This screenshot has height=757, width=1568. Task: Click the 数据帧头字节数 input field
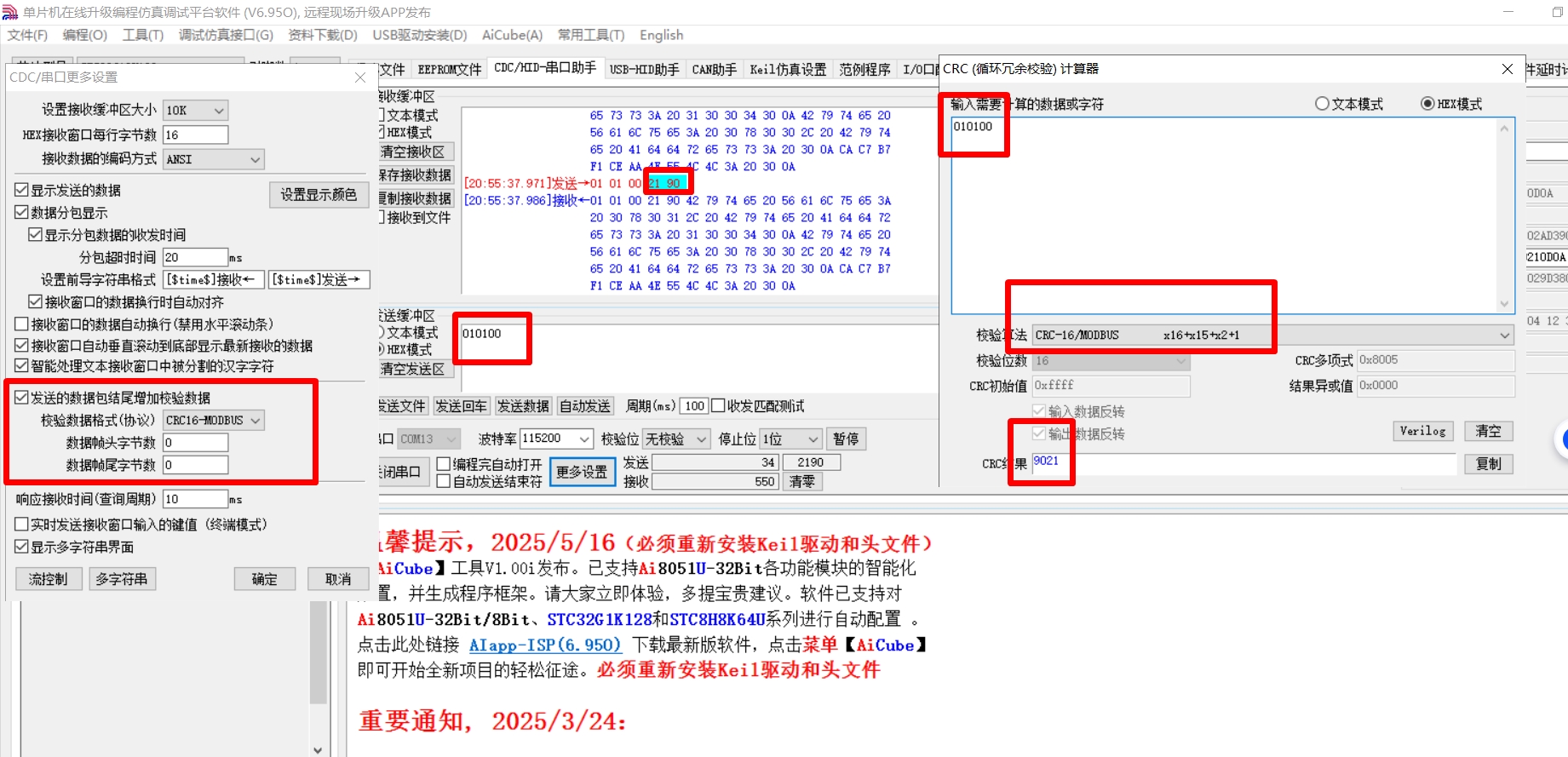click(196, 443)
